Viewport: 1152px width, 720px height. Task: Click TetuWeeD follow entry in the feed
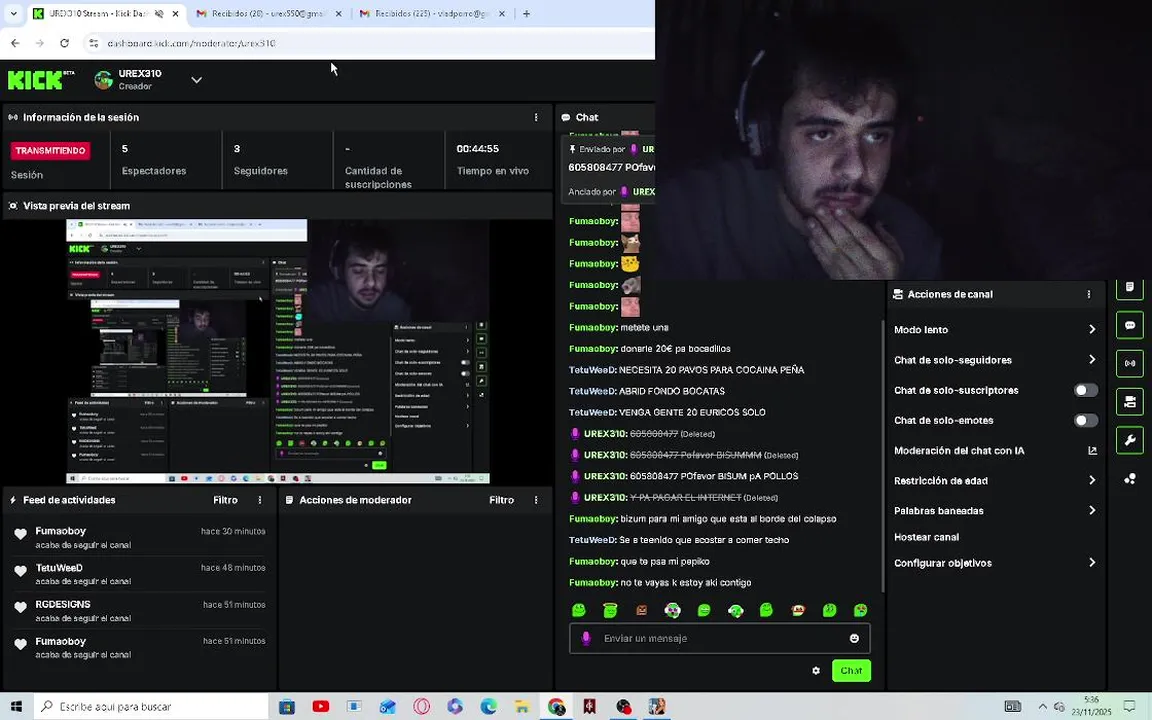(140, 574)
